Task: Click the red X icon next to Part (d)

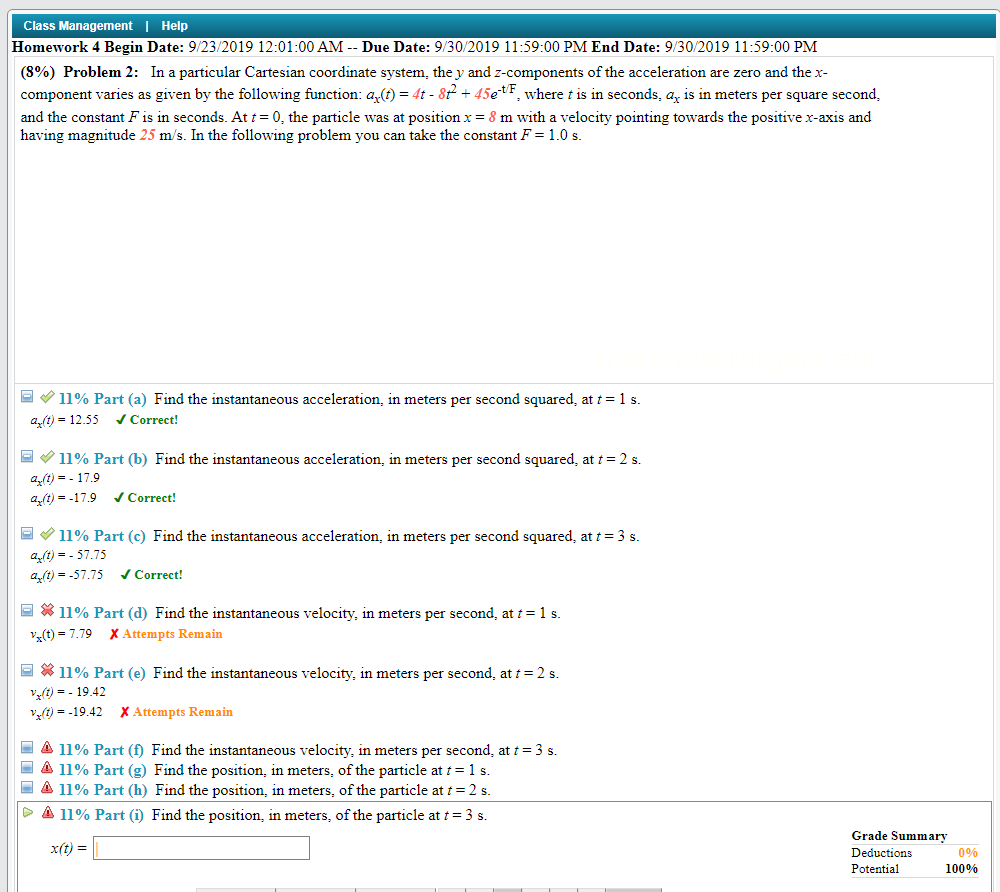Action: click(45, 611)
